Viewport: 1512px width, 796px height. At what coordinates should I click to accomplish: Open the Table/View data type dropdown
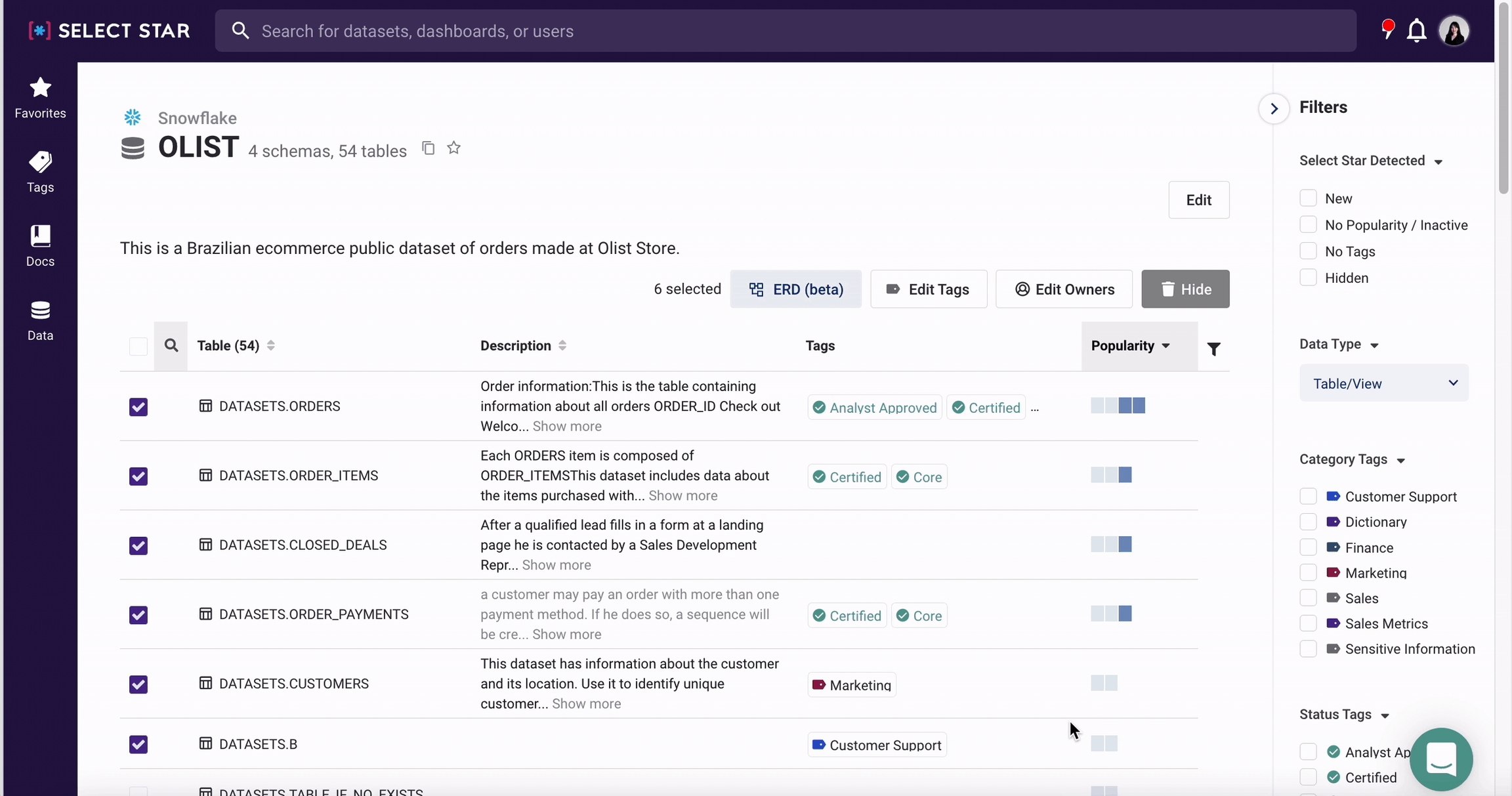click(x=1383, y=383)
